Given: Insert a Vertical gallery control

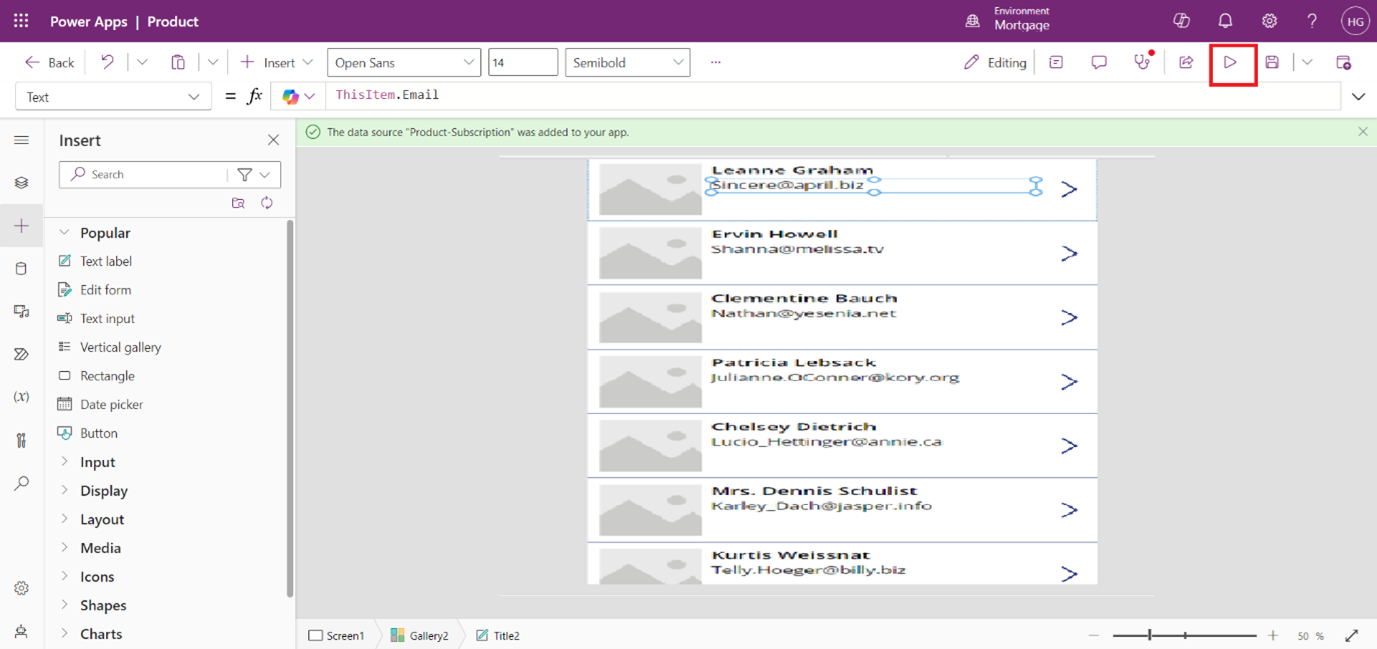Looking at the screenshot, I should [x=120, y=347].
